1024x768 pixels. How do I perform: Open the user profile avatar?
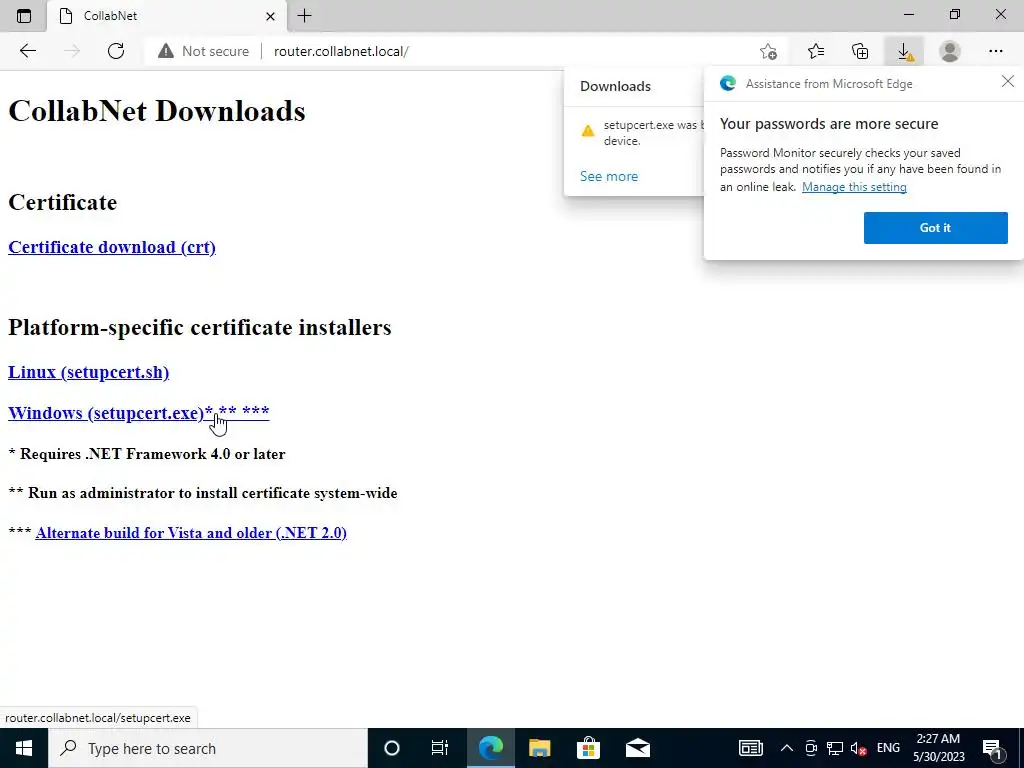950,51
